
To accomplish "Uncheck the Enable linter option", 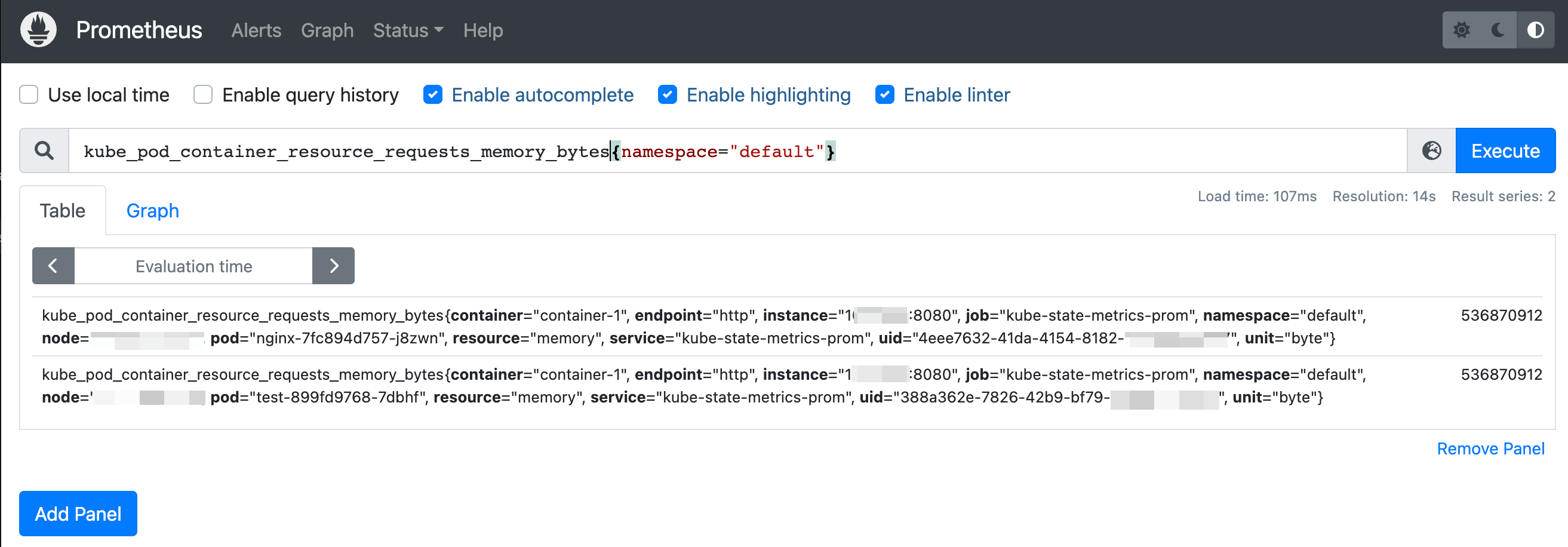I will (884, 95).
